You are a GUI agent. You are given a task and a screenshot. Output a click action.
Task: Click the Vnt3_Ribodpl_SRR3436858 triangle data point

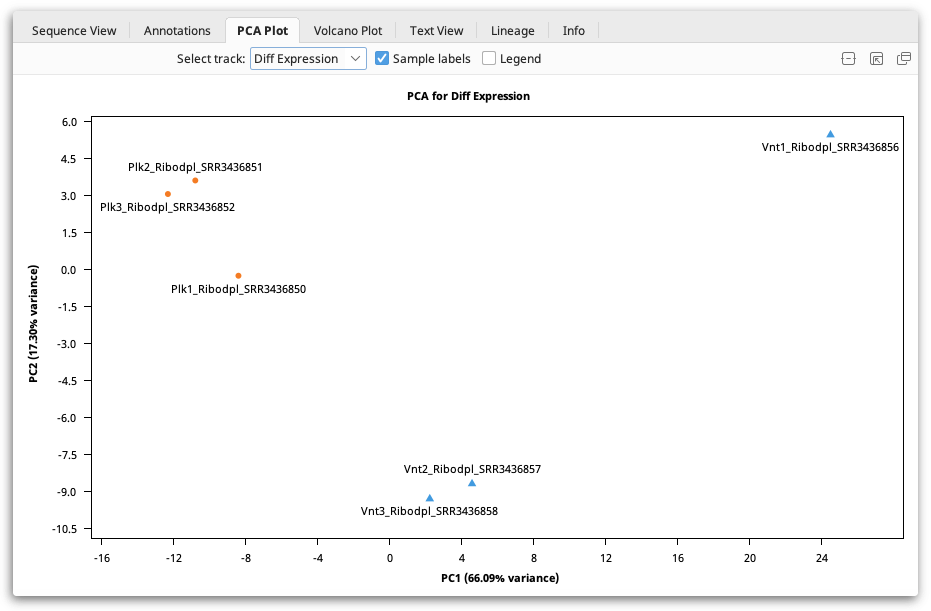(x=430, y=498)
